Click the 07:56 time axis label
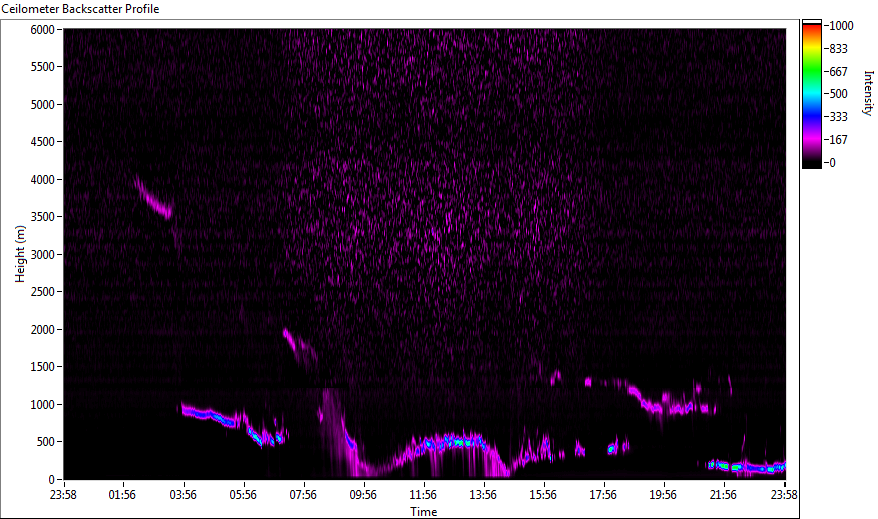Viewport: 878px width, 519px height. (x=303, y=495)
